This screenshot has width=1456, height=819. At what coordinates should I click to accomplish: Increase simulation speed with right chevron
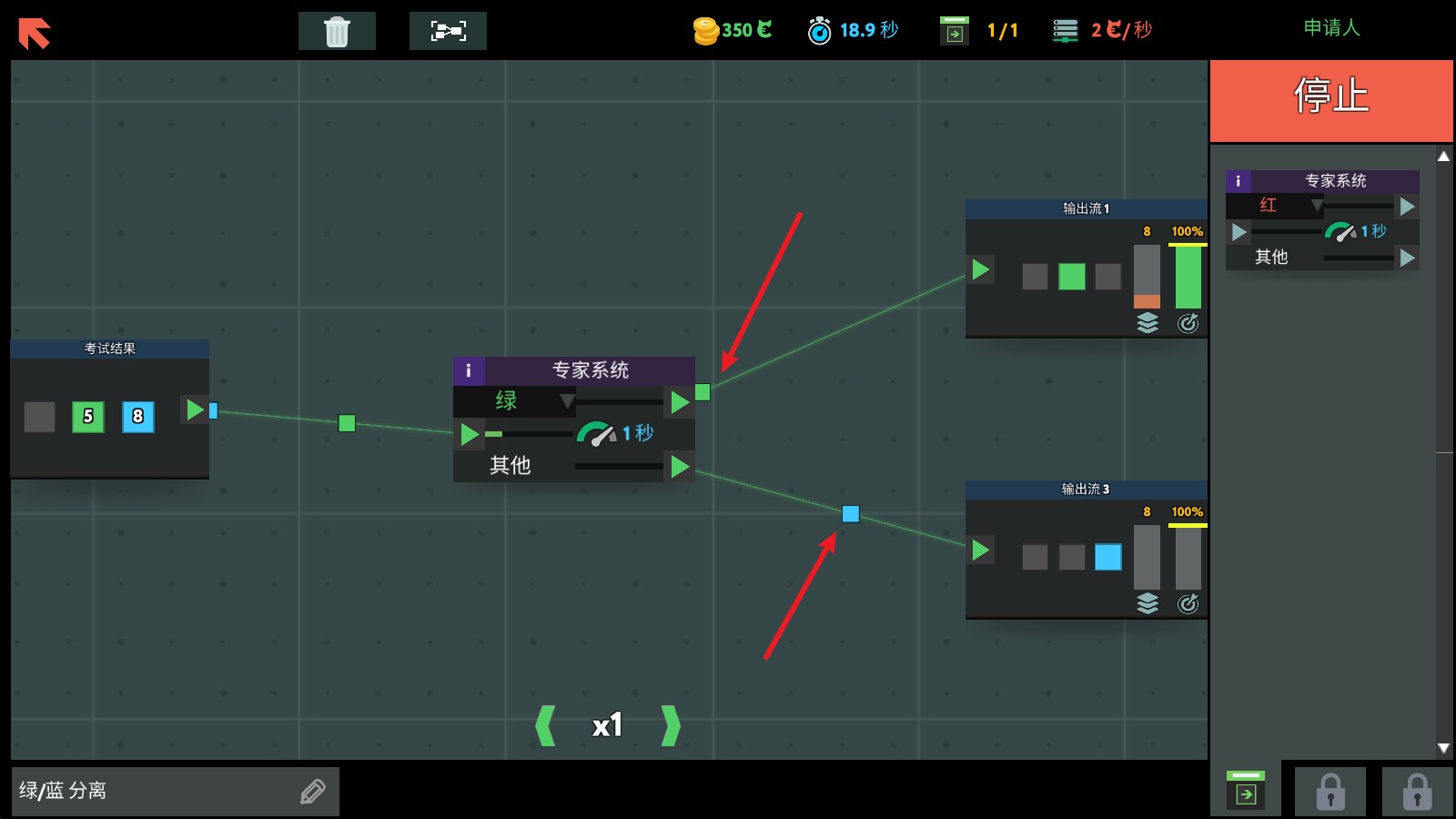(671, 725)
